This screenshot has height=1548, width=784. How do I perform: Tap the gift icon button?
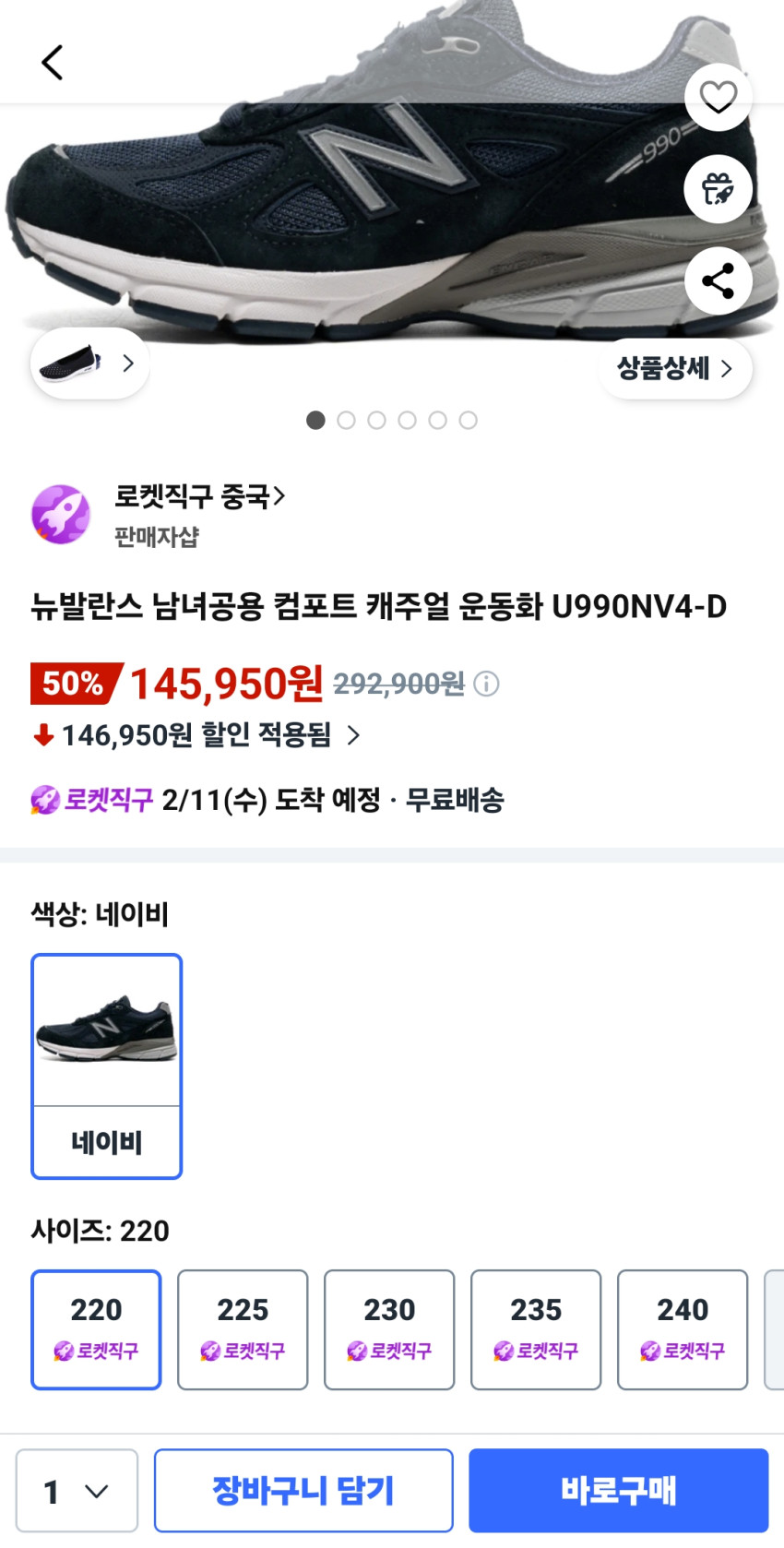tap(718, 189)
